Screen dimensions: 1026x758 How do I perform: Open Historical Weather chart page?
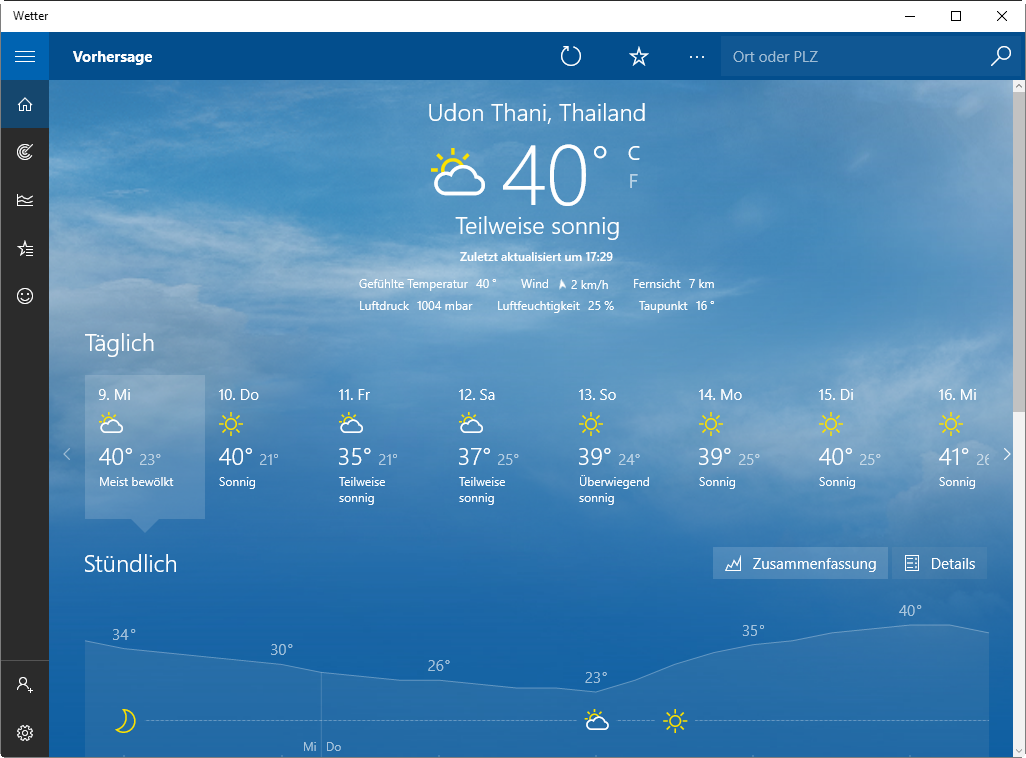tap(25, 200)
